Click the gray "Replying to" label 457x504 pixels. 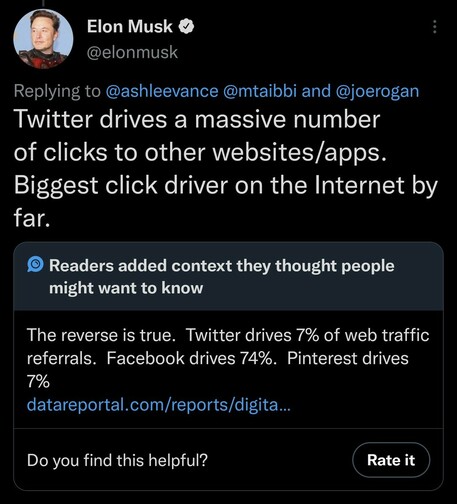(57, 91)
